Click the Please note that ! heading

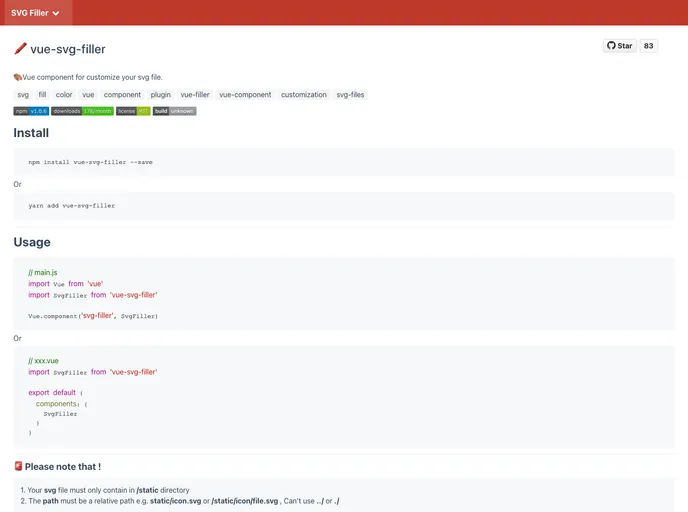(x=63, y=467)
